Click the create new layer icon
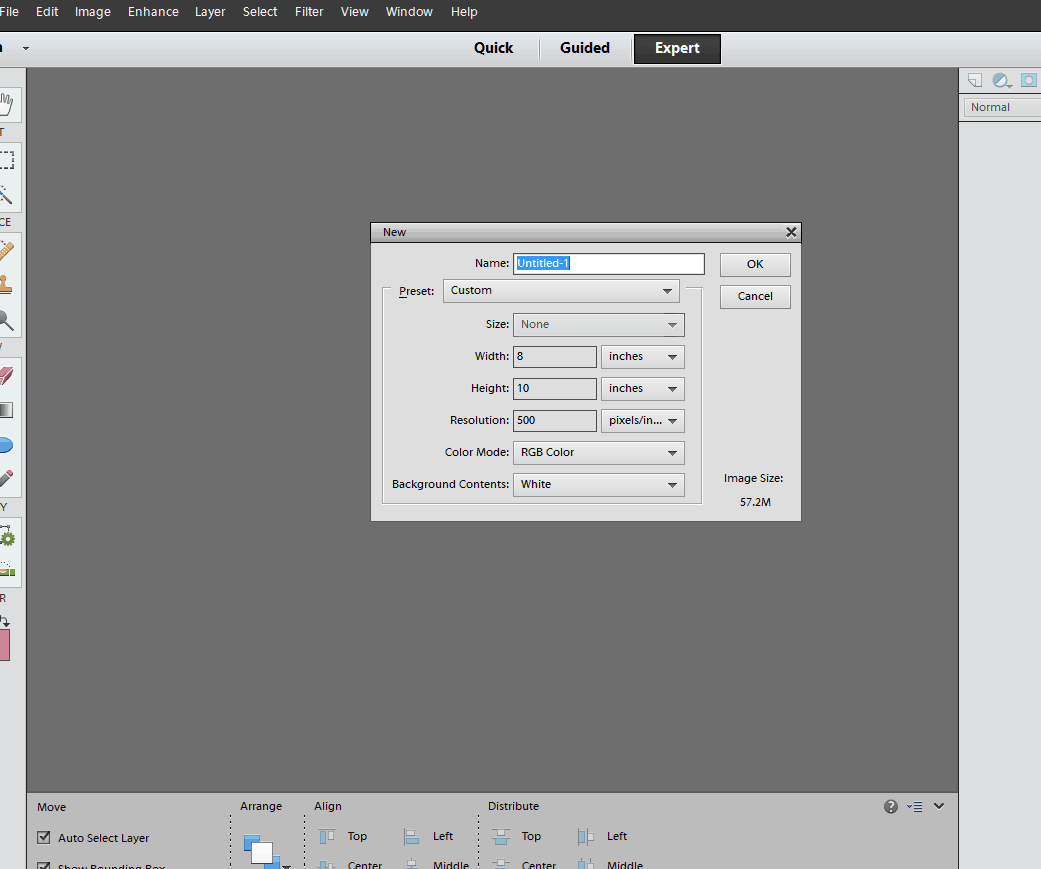Screen dimensions: 1041x869 click(975, 81)
